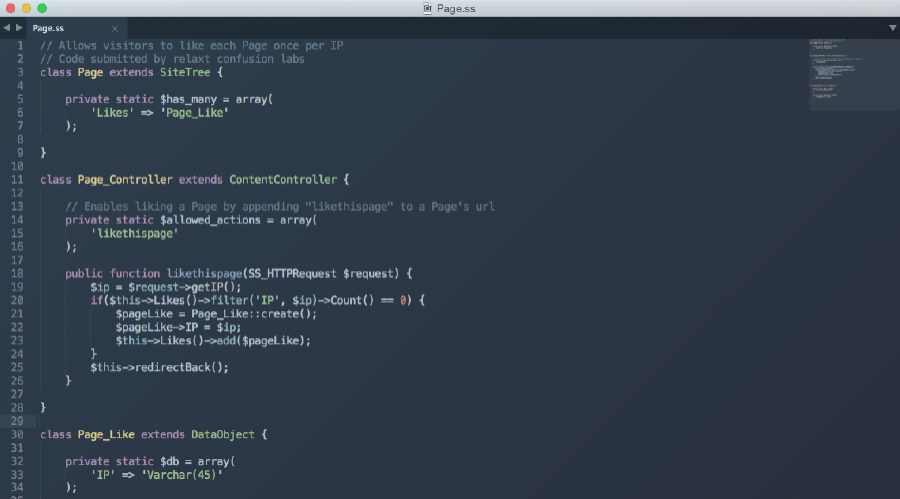Click 'ContentController' on line 11
The width and height of the screenshot is (900, 499).
click(x=283, y=180)
